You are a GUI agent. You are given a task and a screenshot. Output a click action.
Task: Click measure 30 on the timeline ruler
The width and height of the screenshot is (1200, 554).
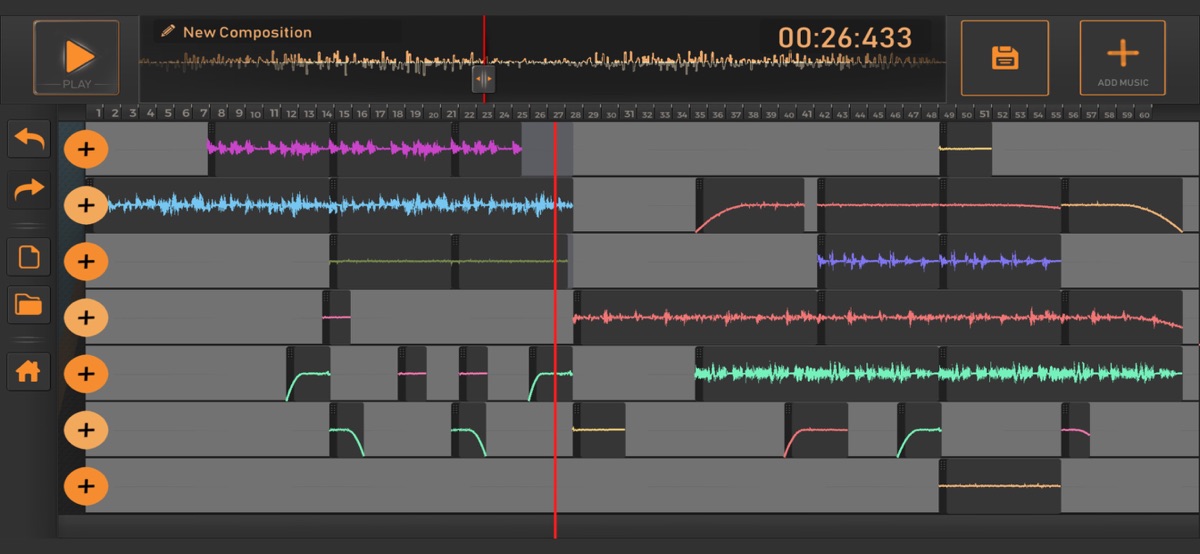point(611,114)
